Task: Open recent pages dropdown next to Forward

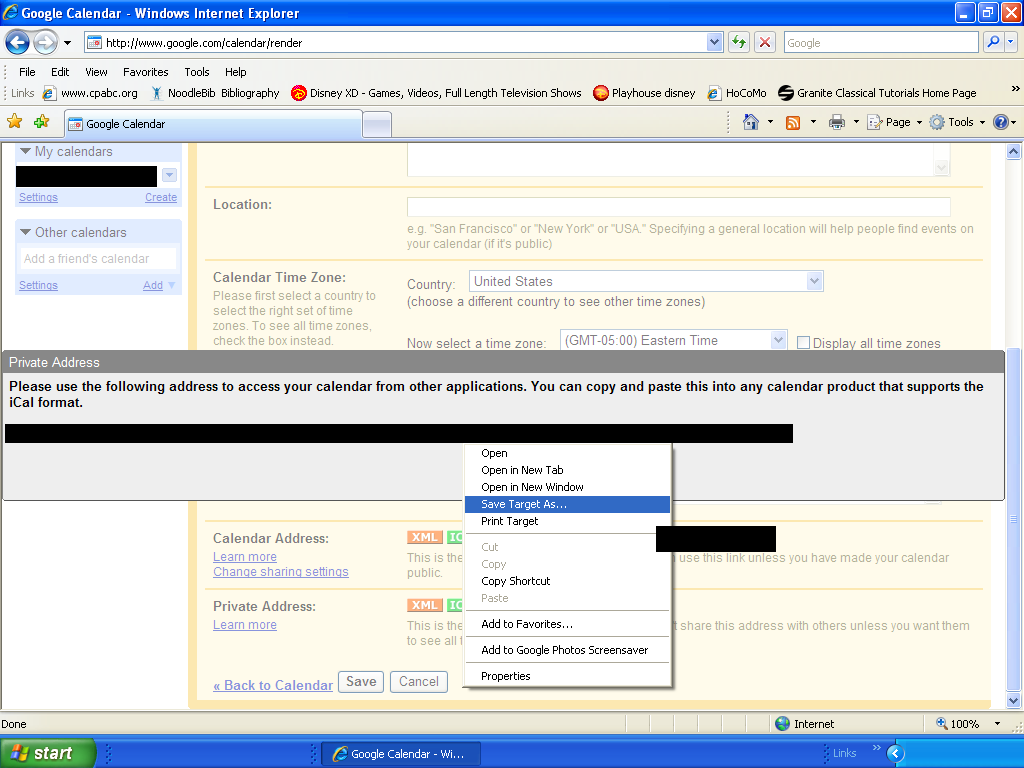Action: coord(67,43)
